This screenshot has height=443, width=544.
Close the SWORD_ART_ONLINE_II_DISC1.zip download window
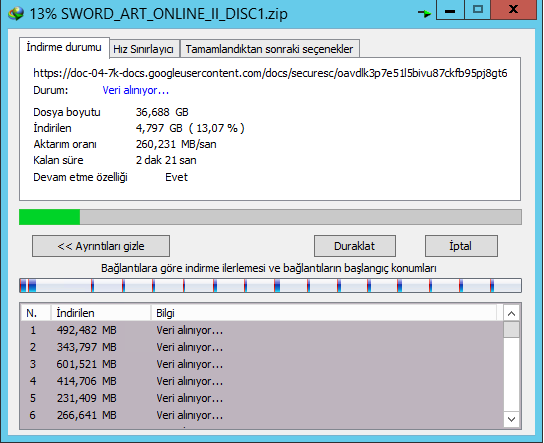pos(513,10)
